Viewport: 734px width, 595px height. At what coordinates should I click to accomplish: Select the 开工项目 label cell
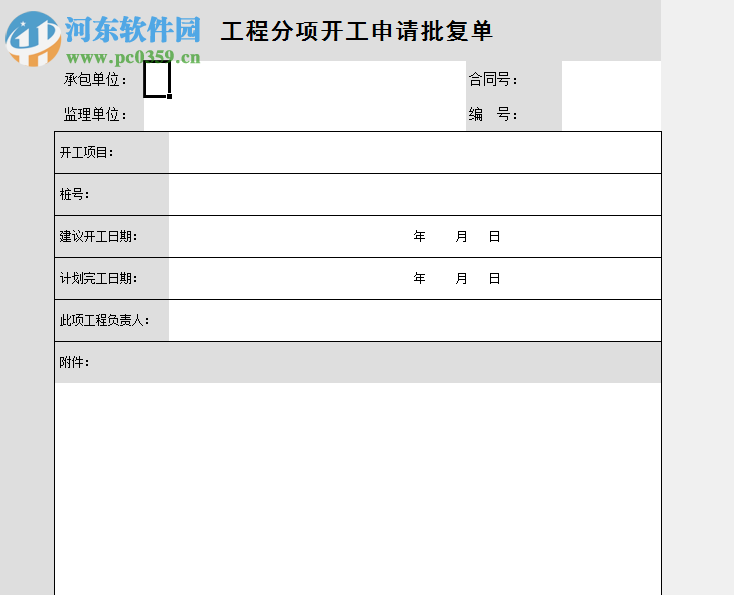pyautogui.click(x=112, y=153)
